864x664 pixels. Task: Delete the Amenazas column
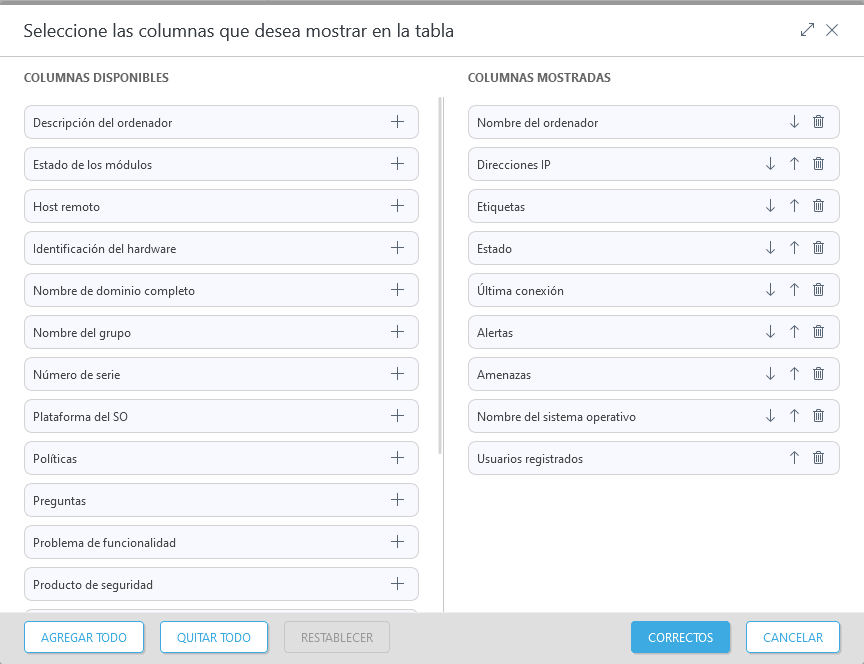[818, 374]
